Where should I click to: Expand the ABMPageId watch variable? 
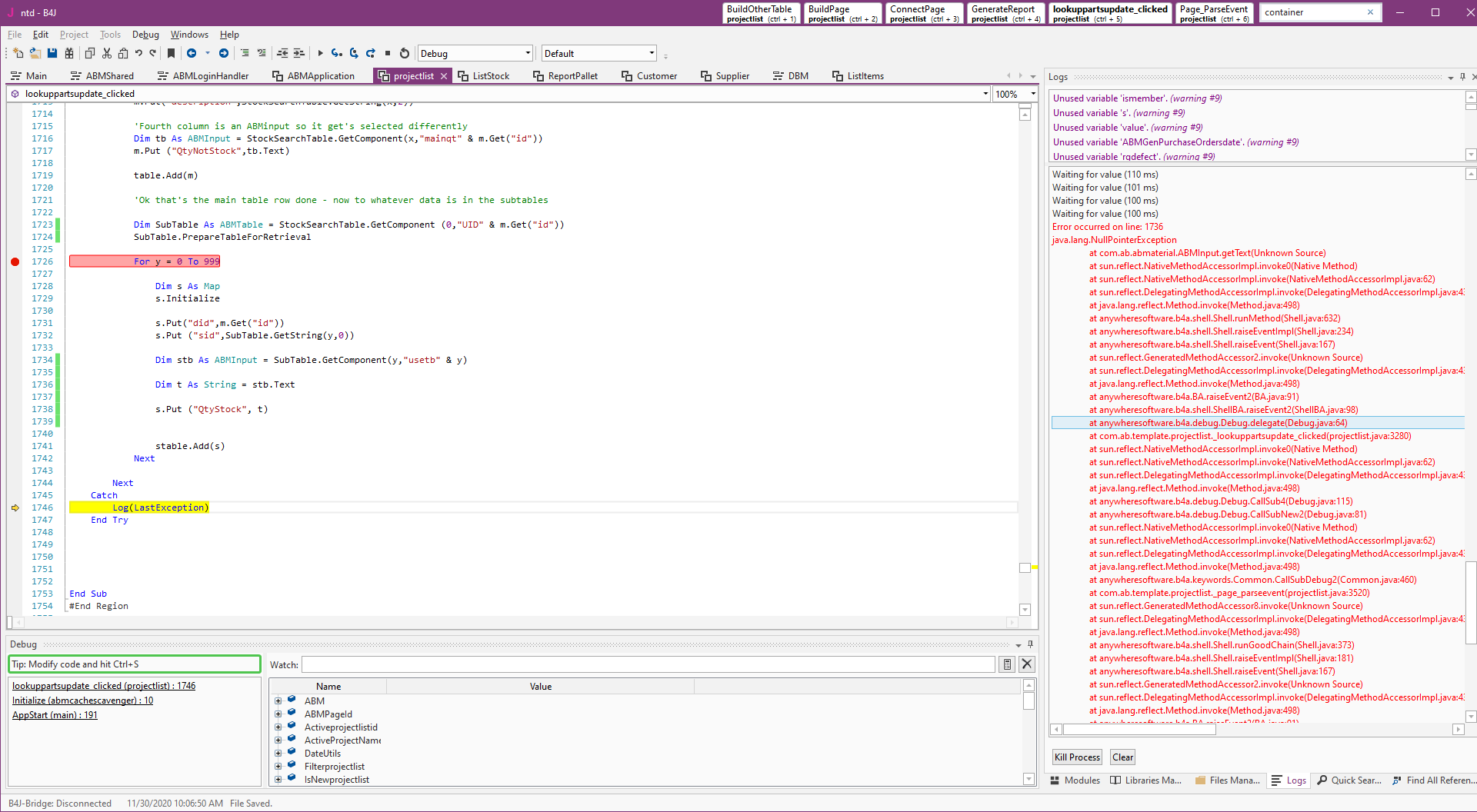(278, 714)
